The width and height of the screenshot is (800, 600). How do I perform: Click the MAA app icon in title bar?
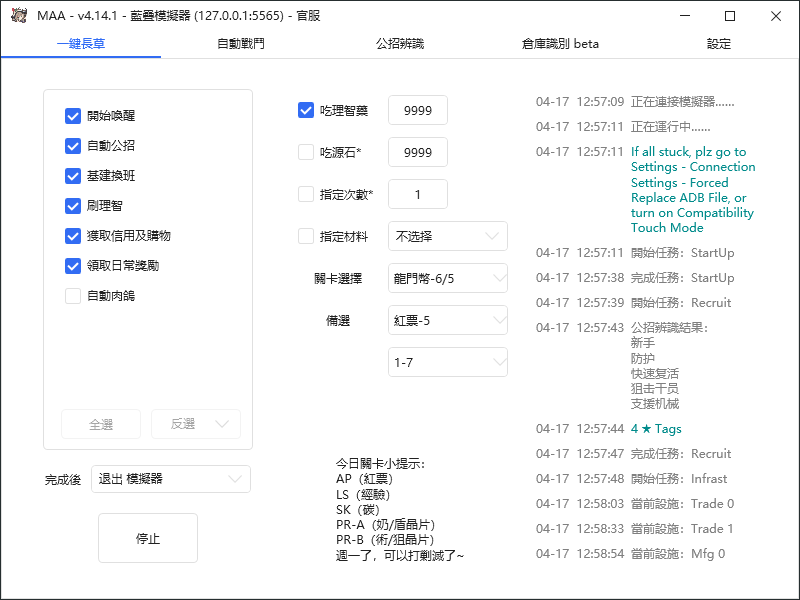pyautogui.click(x=19, y=15)
